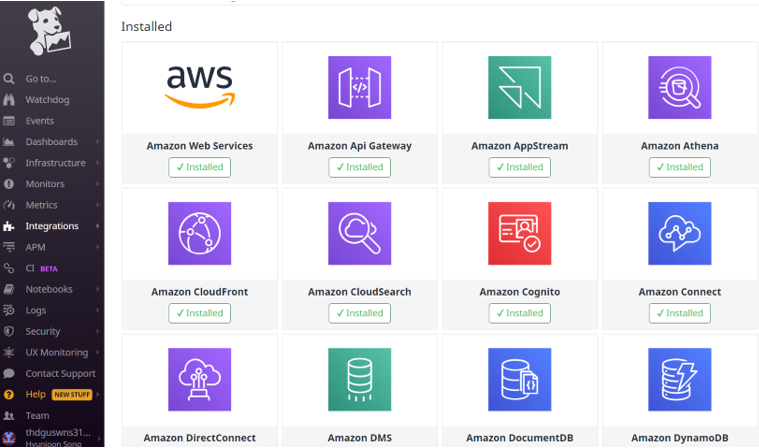Open the Team menu item
Image resolution: width=759 pixels, height=448 pixels.
pyautogui.click(x=37, y=416)
